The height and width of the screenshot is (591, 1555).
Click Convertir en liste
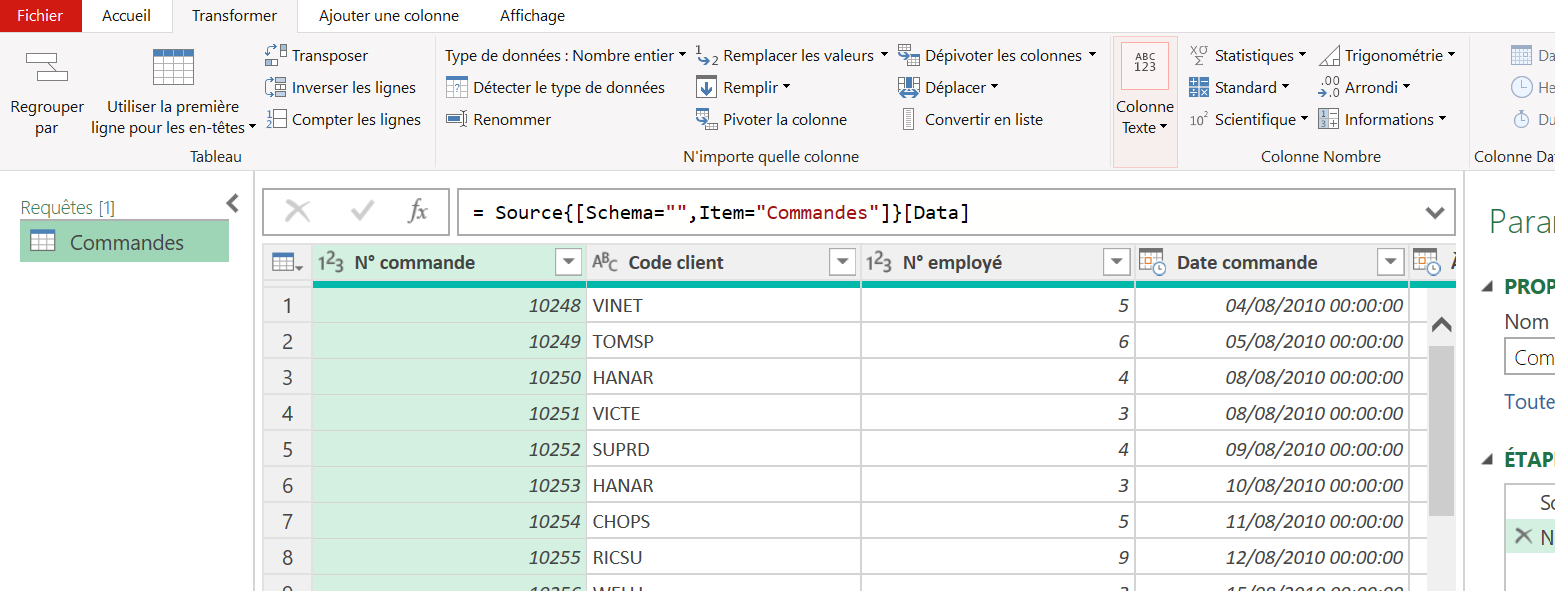971,119
